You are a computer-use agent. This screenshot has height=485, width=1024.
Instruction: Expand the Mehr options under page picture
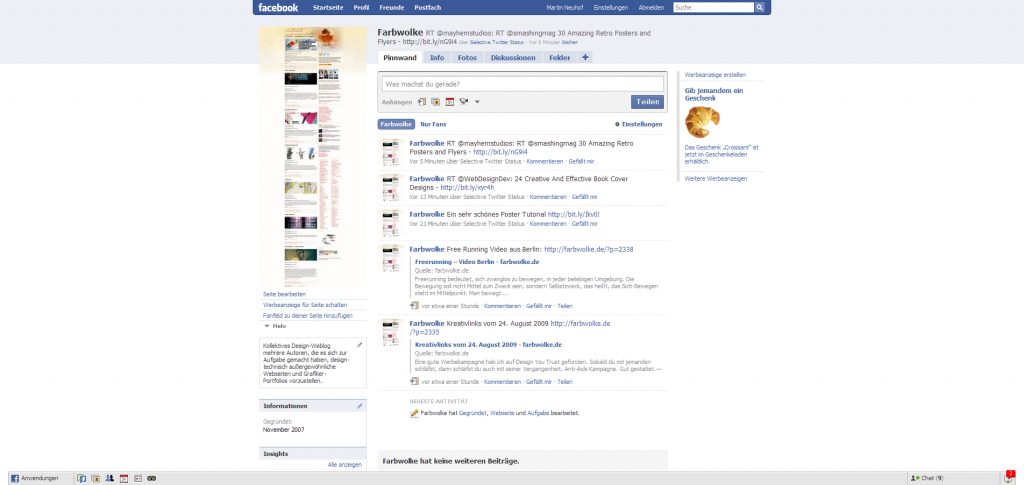pyautogui.click(x=276, y=326)
